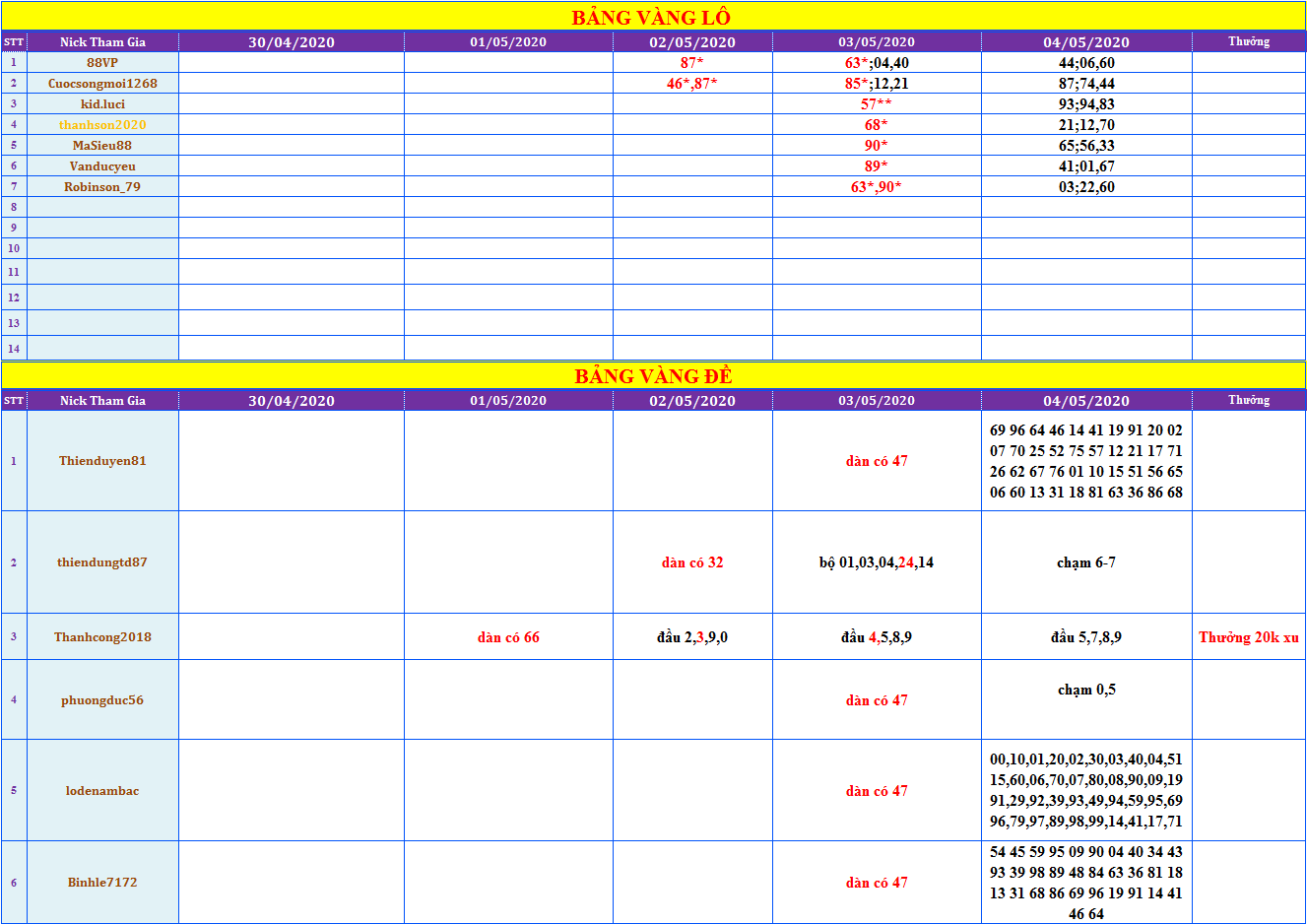Select cell '68*' in thanhson2020 row
The height and width of the screenshot is (924, 1307).
pyautogui.click(x=877, y=124)
